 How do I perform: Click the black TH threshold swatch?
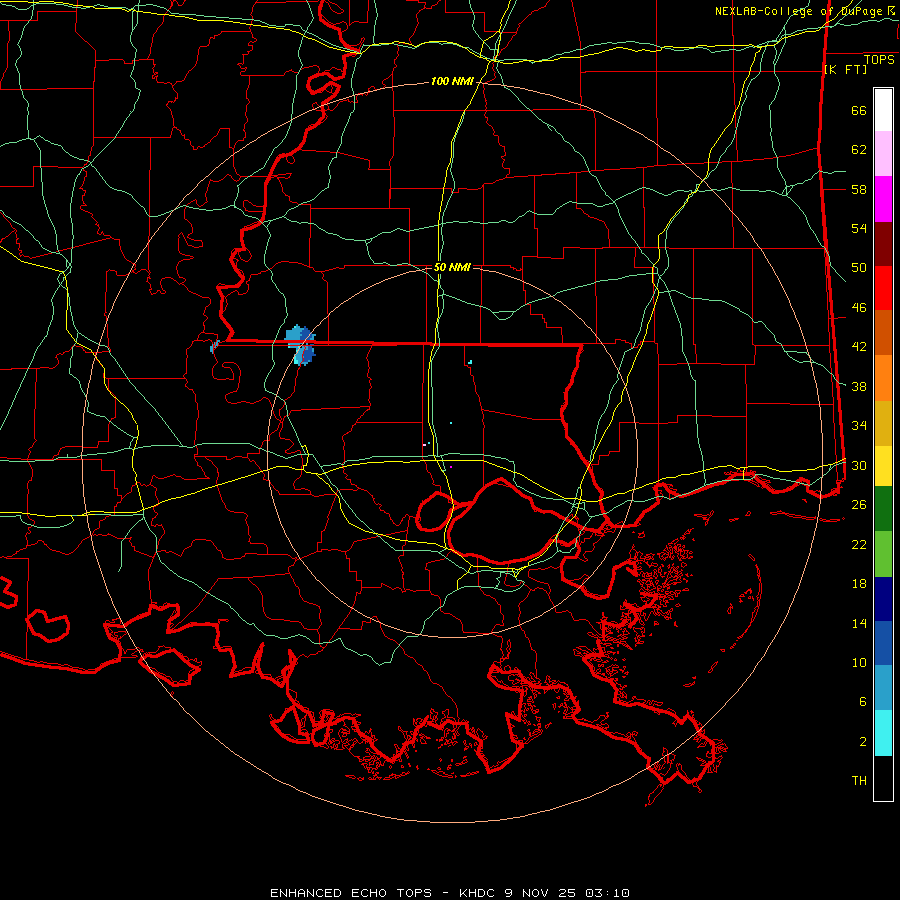point(883,778)
